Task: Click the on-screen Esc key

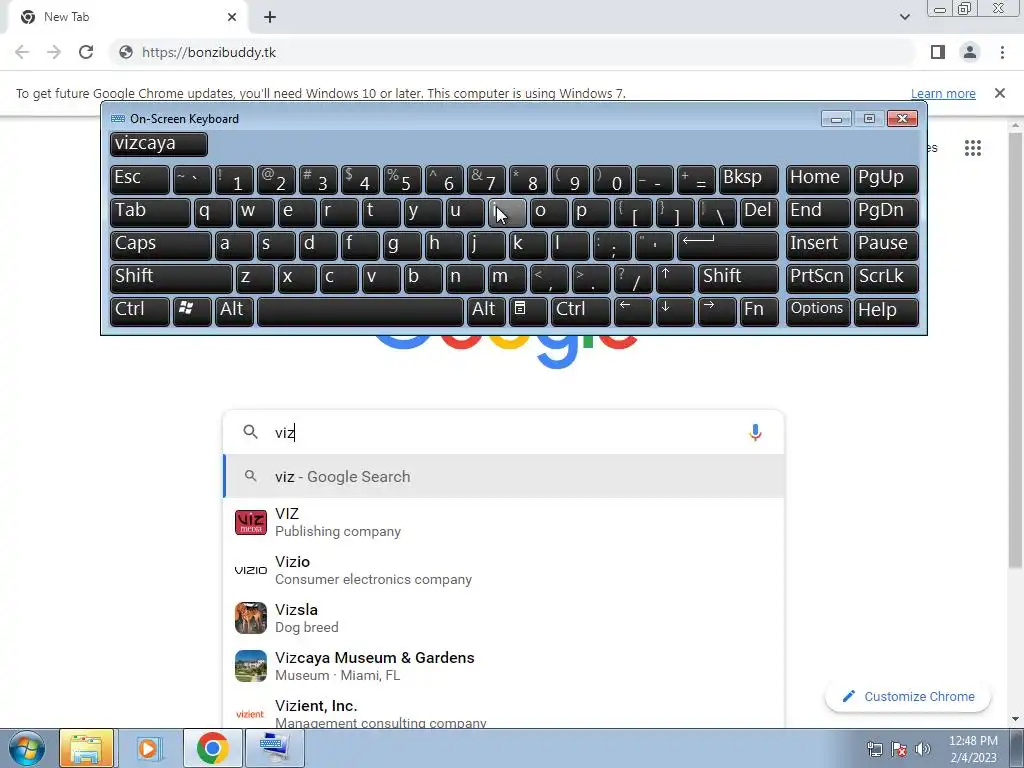Action: pos(140,180)
